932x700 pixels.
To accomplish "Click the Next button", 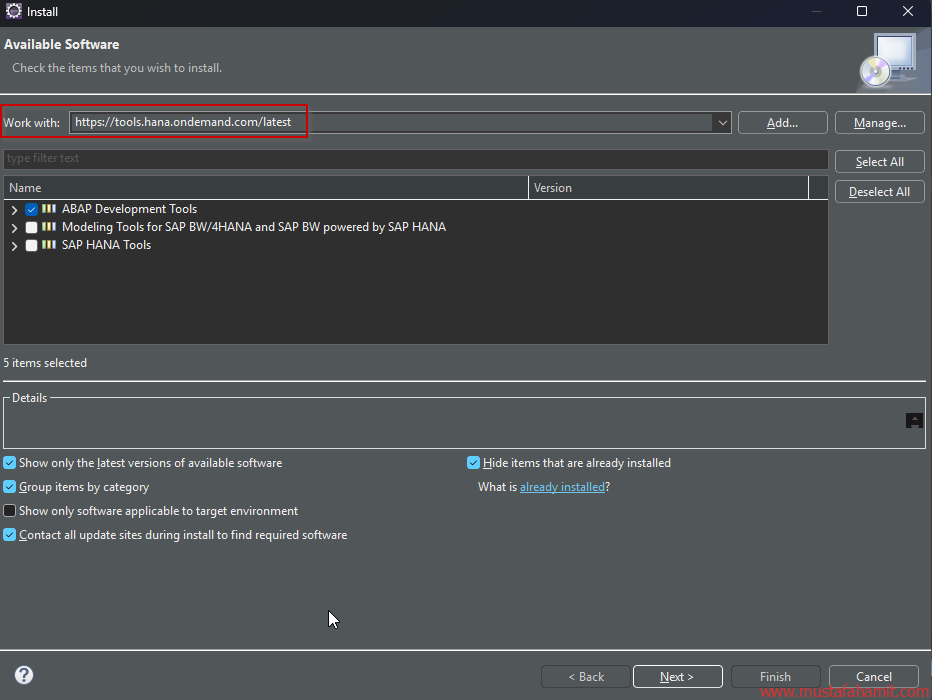I will coord(678,676).
